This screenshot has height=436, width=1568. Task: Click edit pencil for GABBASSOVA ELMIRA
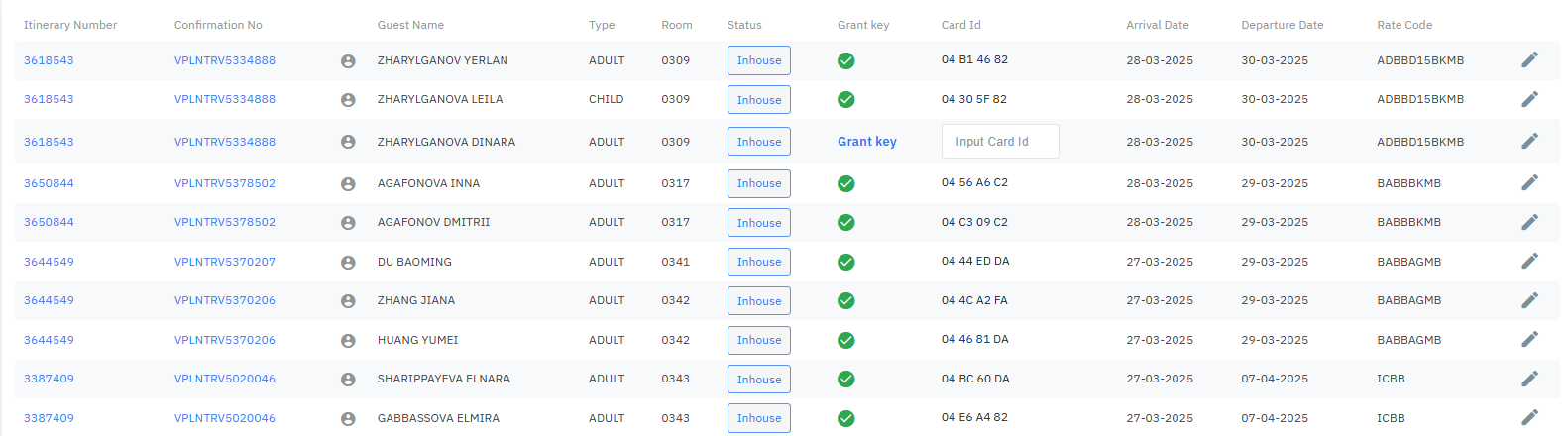(1529, 418)
